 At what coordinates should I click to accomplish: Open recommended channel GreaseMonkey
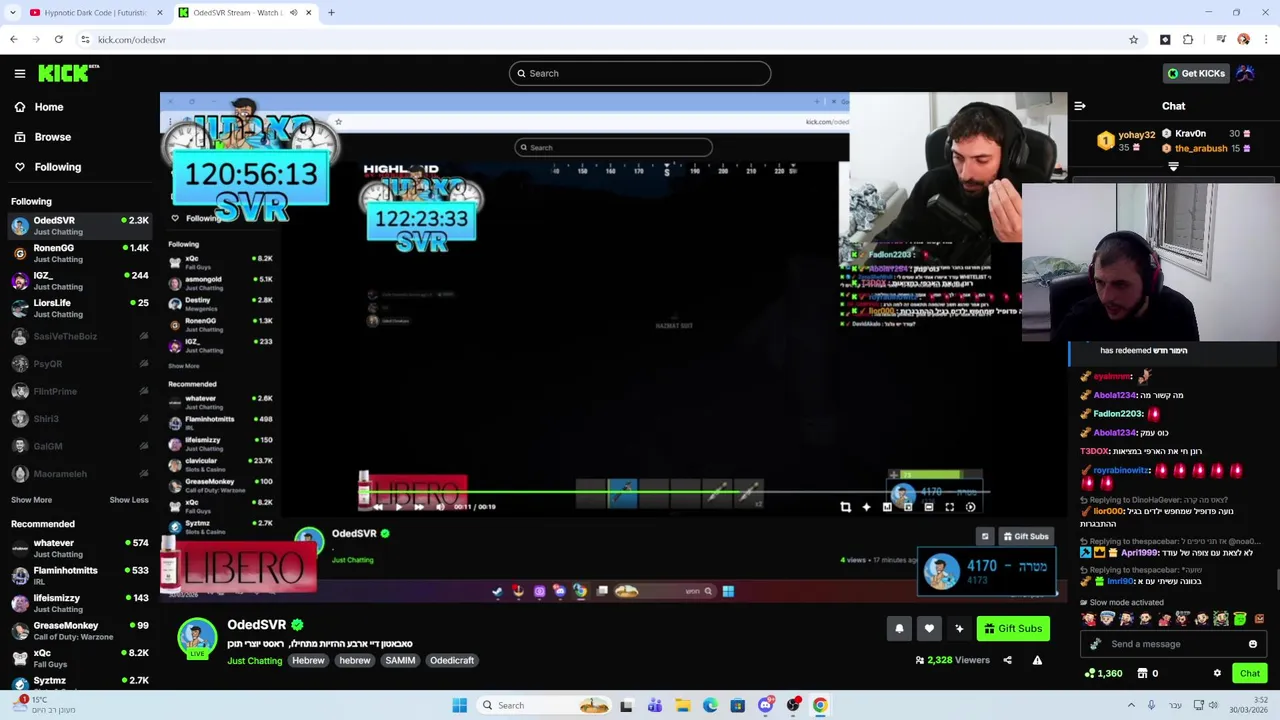[x=80, y=631]
